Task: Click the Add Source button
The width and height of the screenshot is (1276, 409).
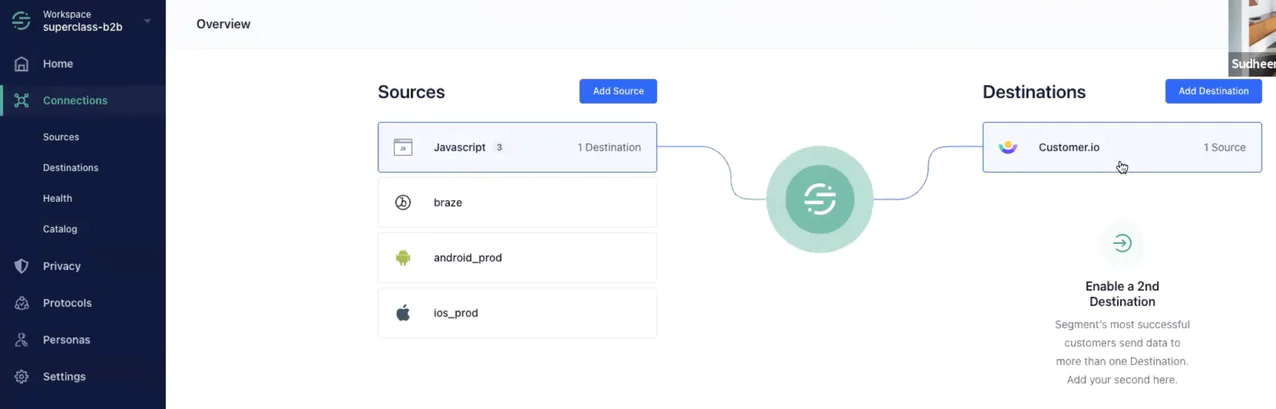Action: (618, 91)
